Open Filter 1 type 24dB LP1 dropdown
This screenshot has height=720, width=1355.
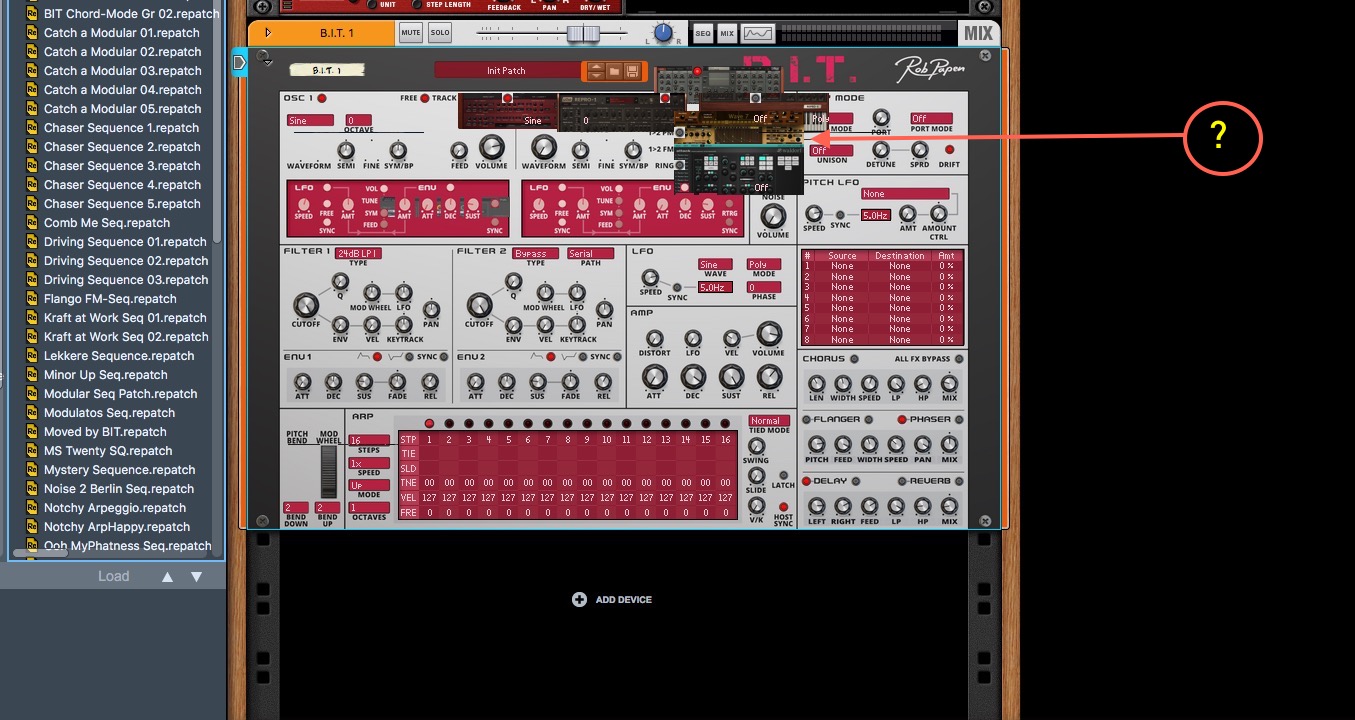pyautogui.click(x=358, y=254)
